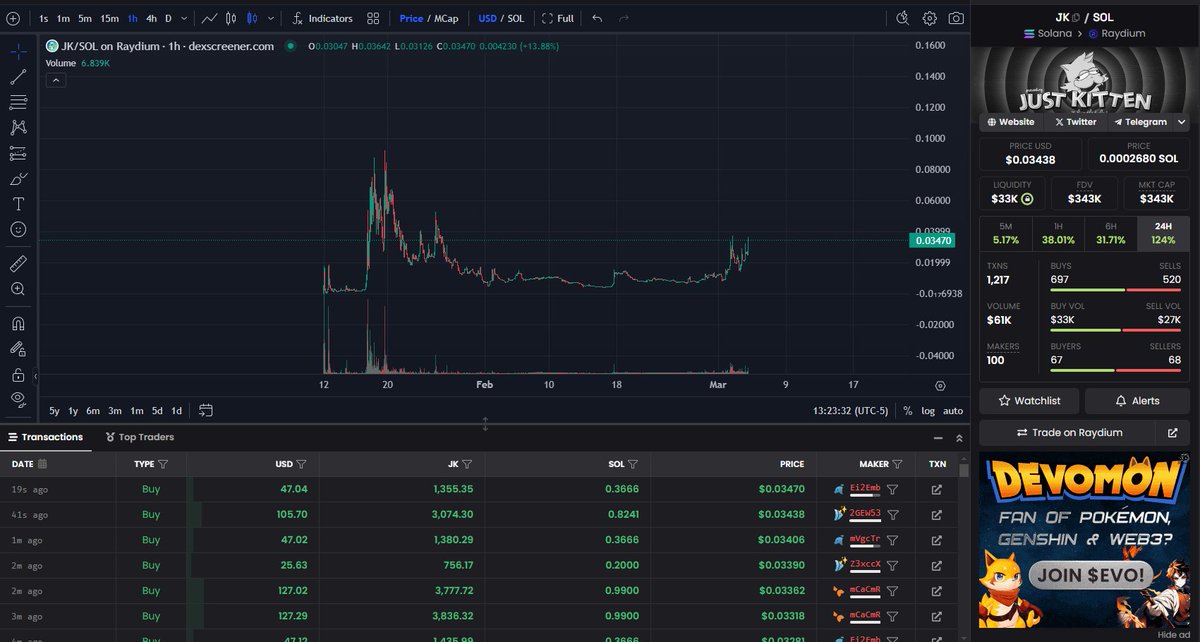Activate the zoom in tool
The width and height of the screenshot is (1200, 642).
[x=18, y=289]
